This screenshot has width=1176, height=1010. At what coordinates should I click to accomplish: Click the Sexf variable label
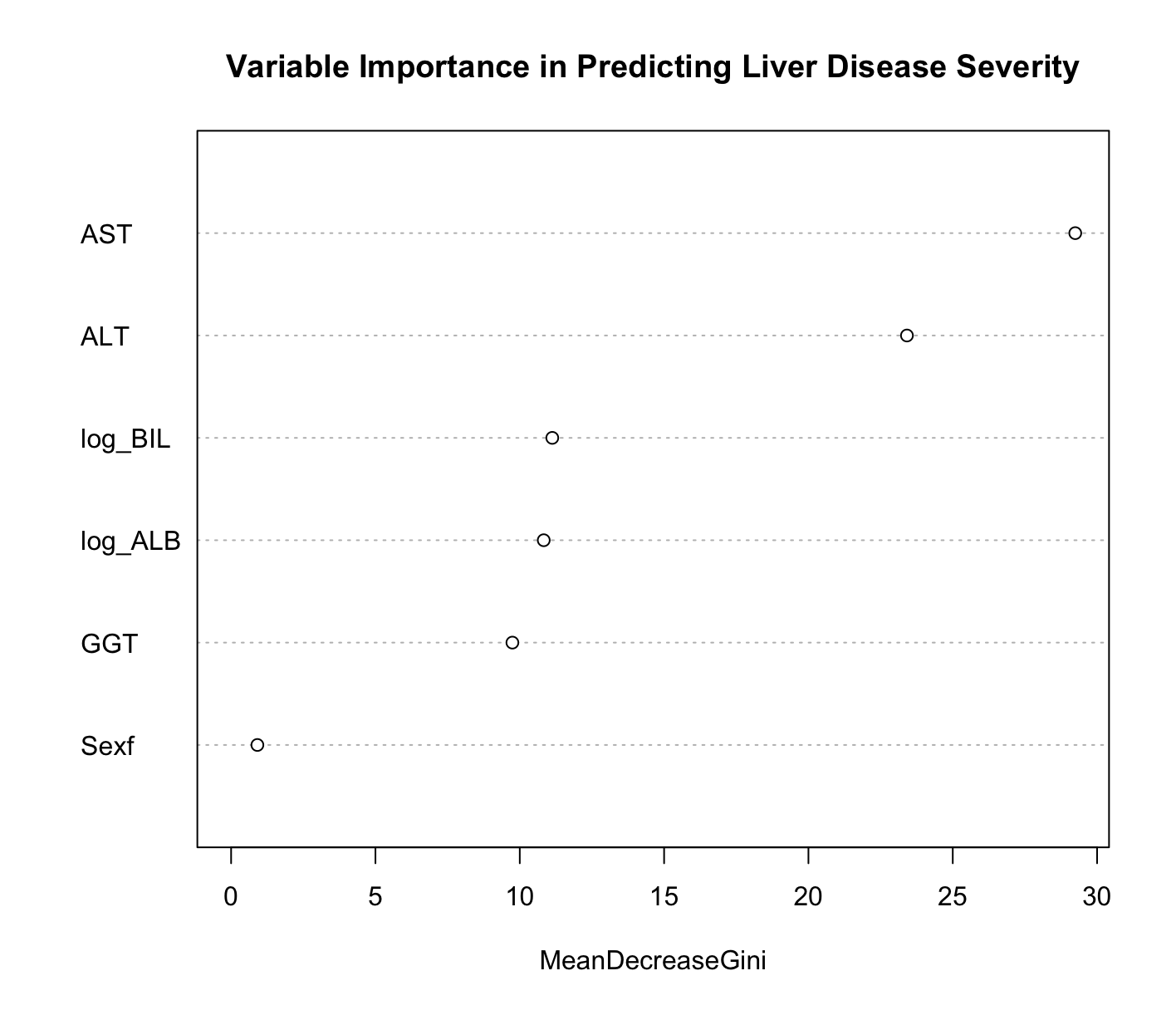107,747
